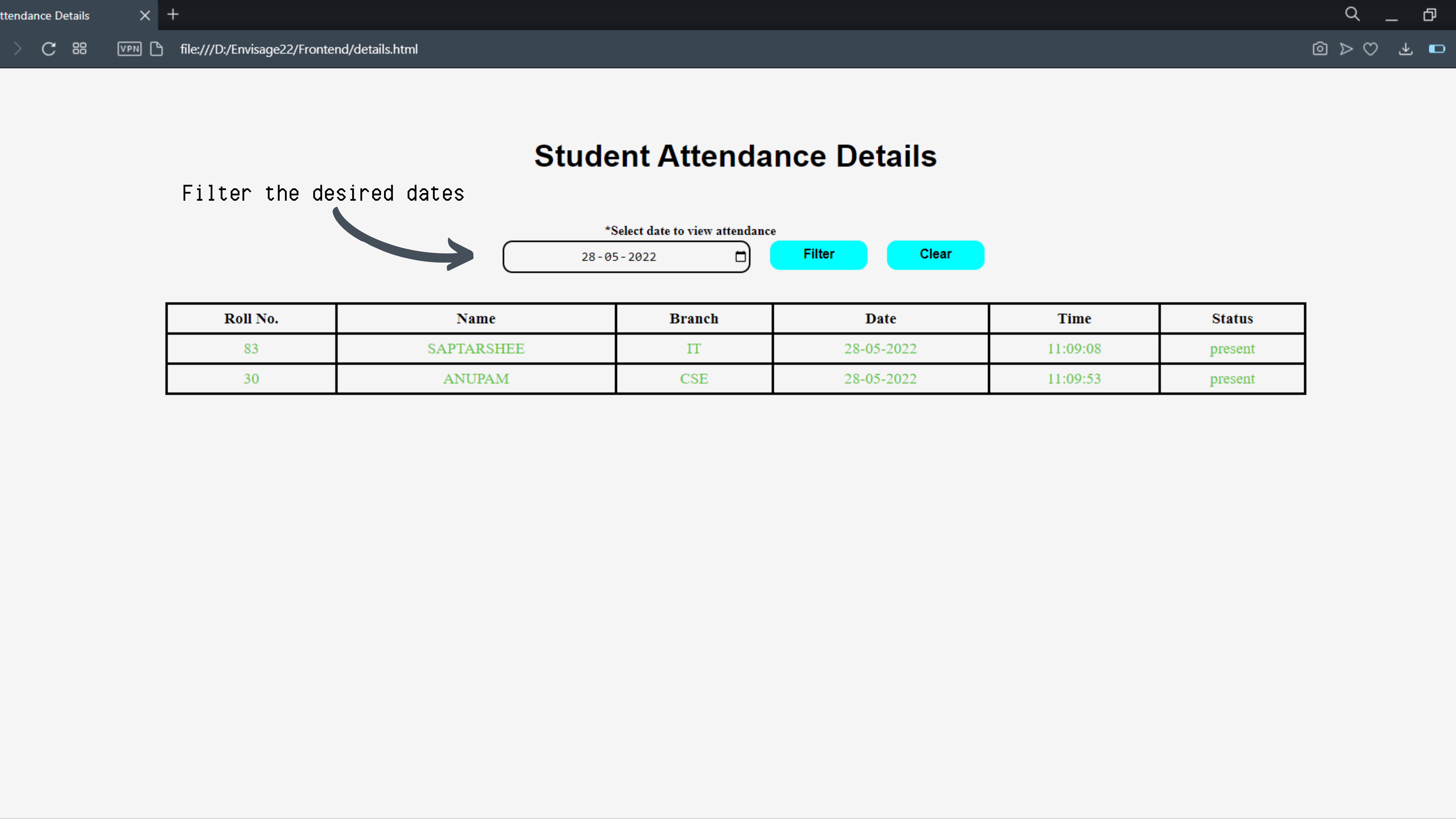Open the speed dial grid icon
The width and height of the screenshot is (1456, 819).
[80, 49]
